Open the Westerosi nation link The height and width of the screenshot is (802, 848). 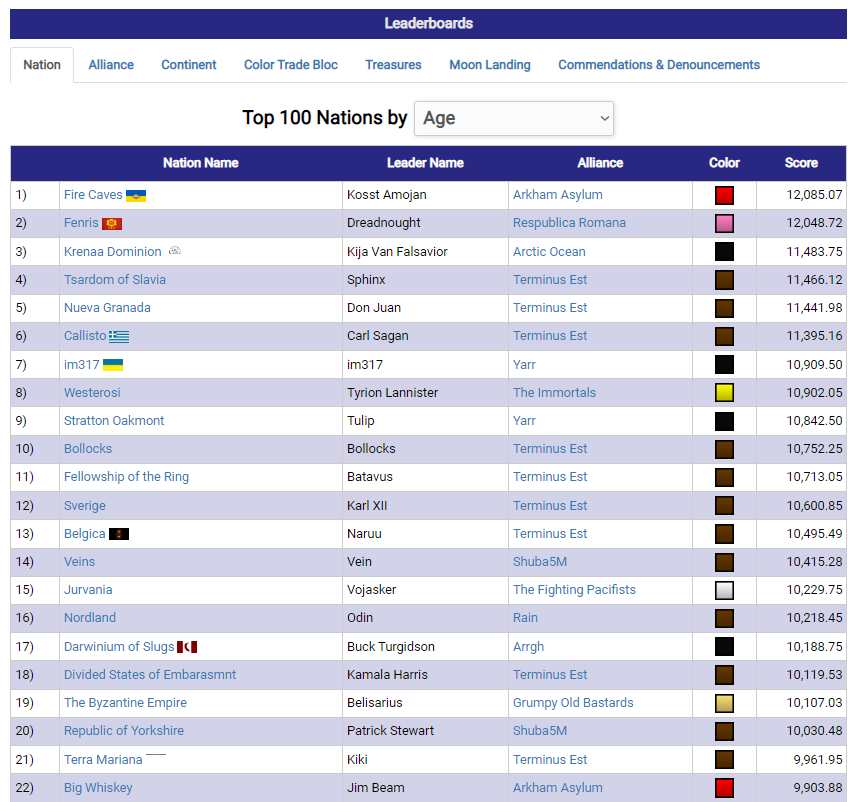tap(92, 393)
